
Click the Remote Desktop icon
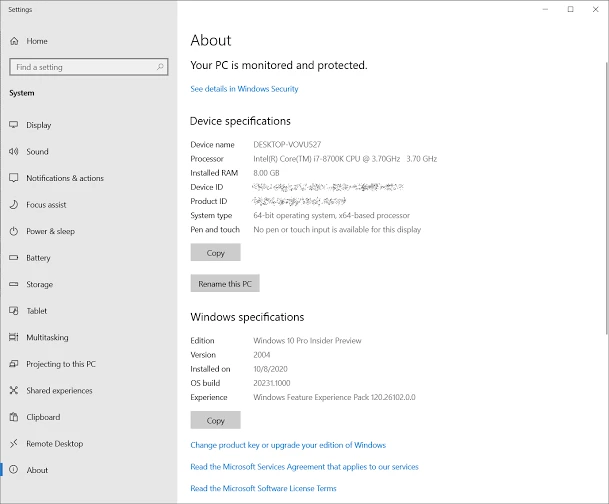tap(14, 443)
